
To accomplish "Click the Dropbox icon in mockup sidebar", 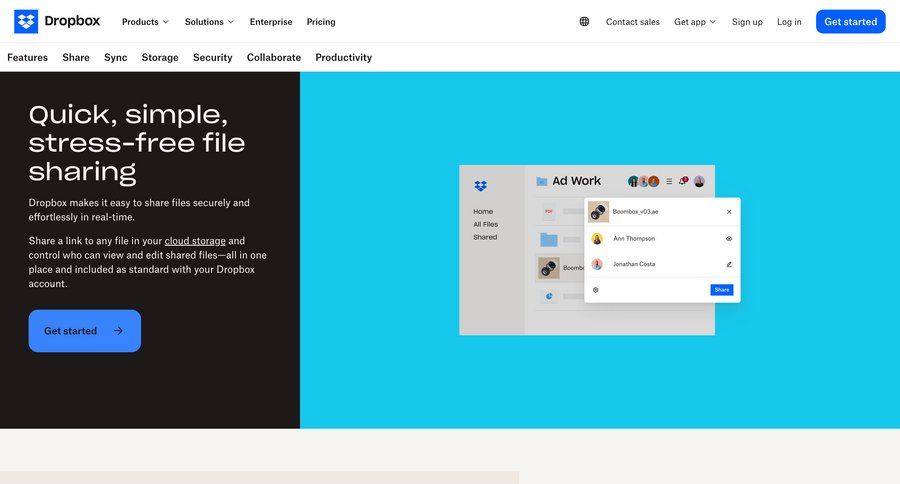I will click(480, 185).
